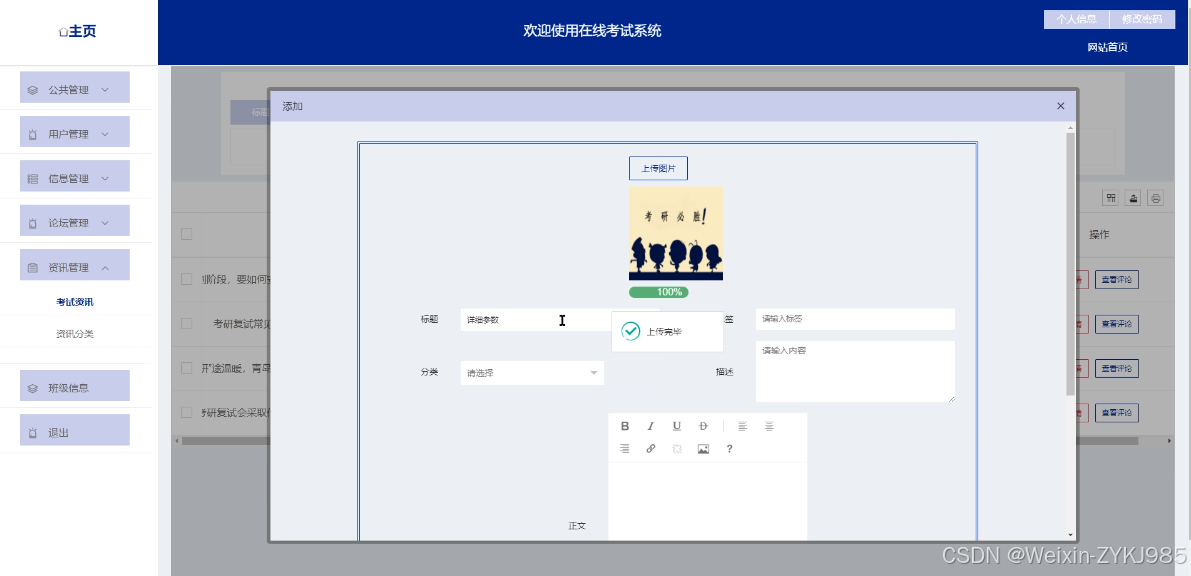Image resolution: width=1191 pixels, height=576 pixels.
Task: Click the home icon beside 主页
Action: click(x=64, y=32)
